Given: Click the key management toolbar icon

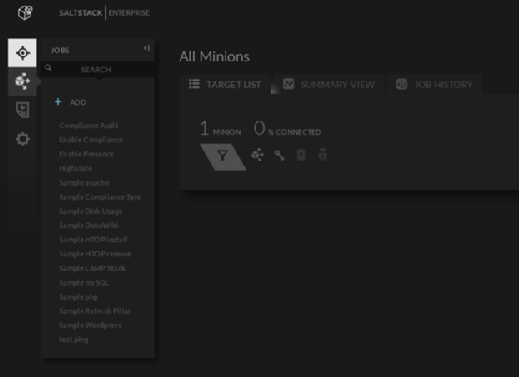Looking at the screenshot, I should coord(279,155).
